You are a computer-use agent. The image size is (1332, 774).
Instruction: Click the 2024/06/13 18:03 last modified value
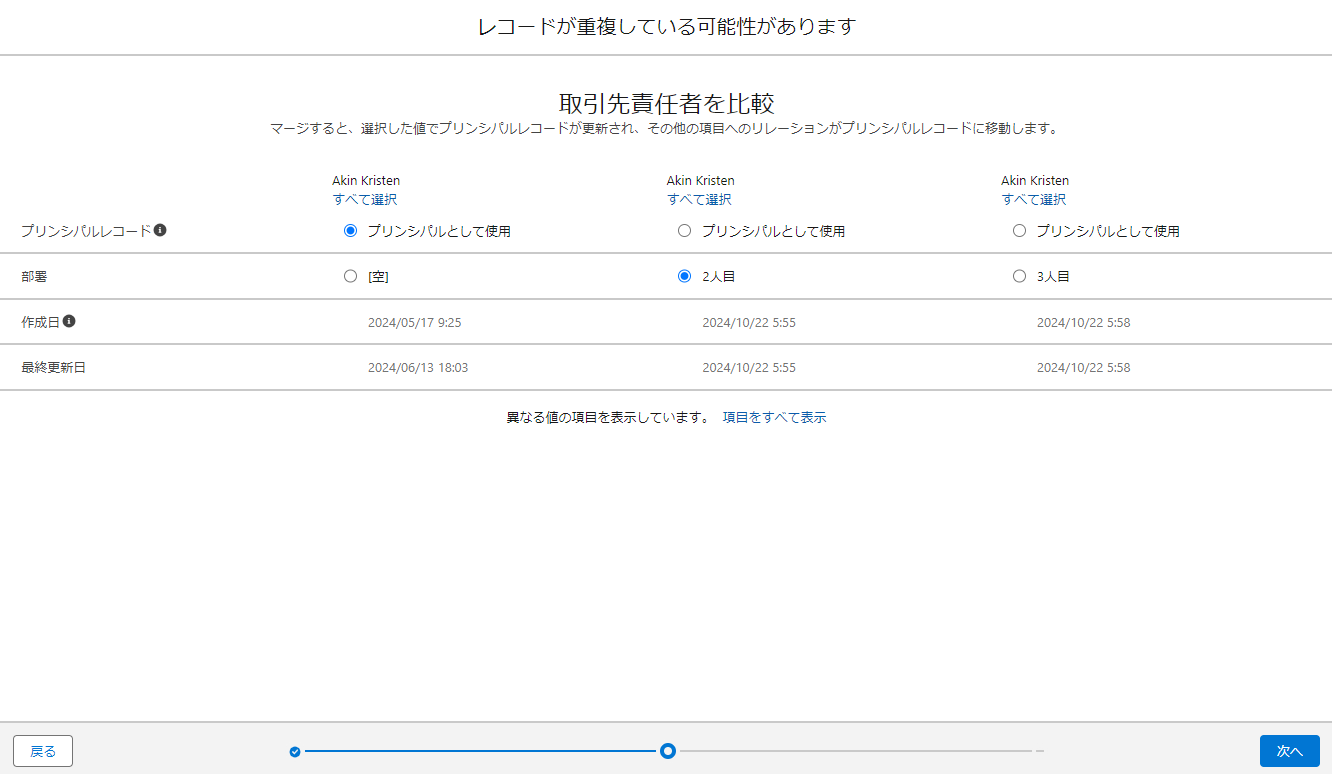coord(418,368)
